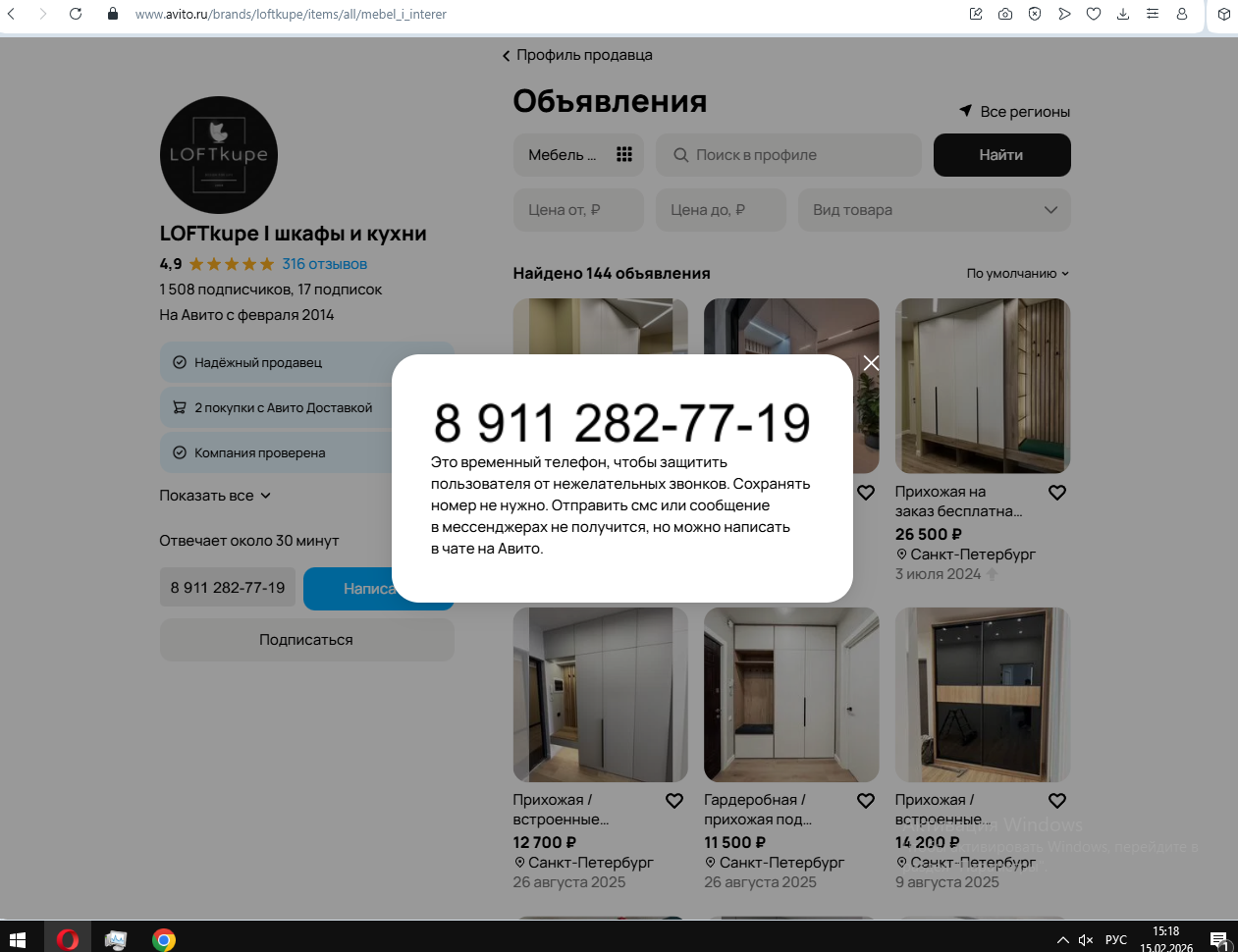The width and height of the screenshot is (1238, 952).
Task: Open the Все регионы location selector
Action: coord(1015,112)
